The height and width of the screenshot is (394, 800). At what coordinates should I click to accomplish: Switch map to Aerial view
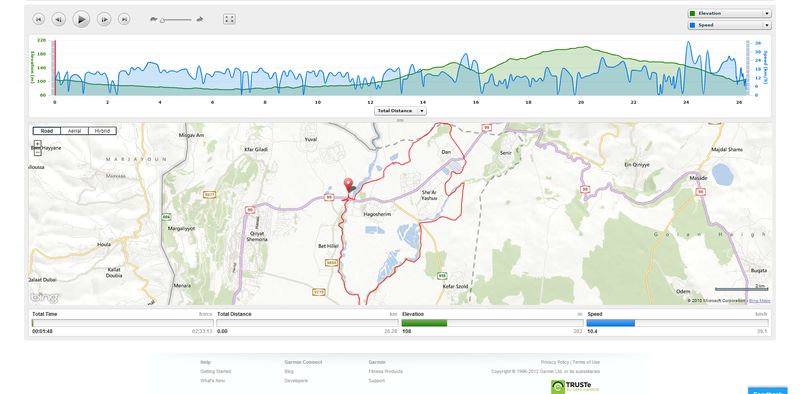[x=74, y=131]
